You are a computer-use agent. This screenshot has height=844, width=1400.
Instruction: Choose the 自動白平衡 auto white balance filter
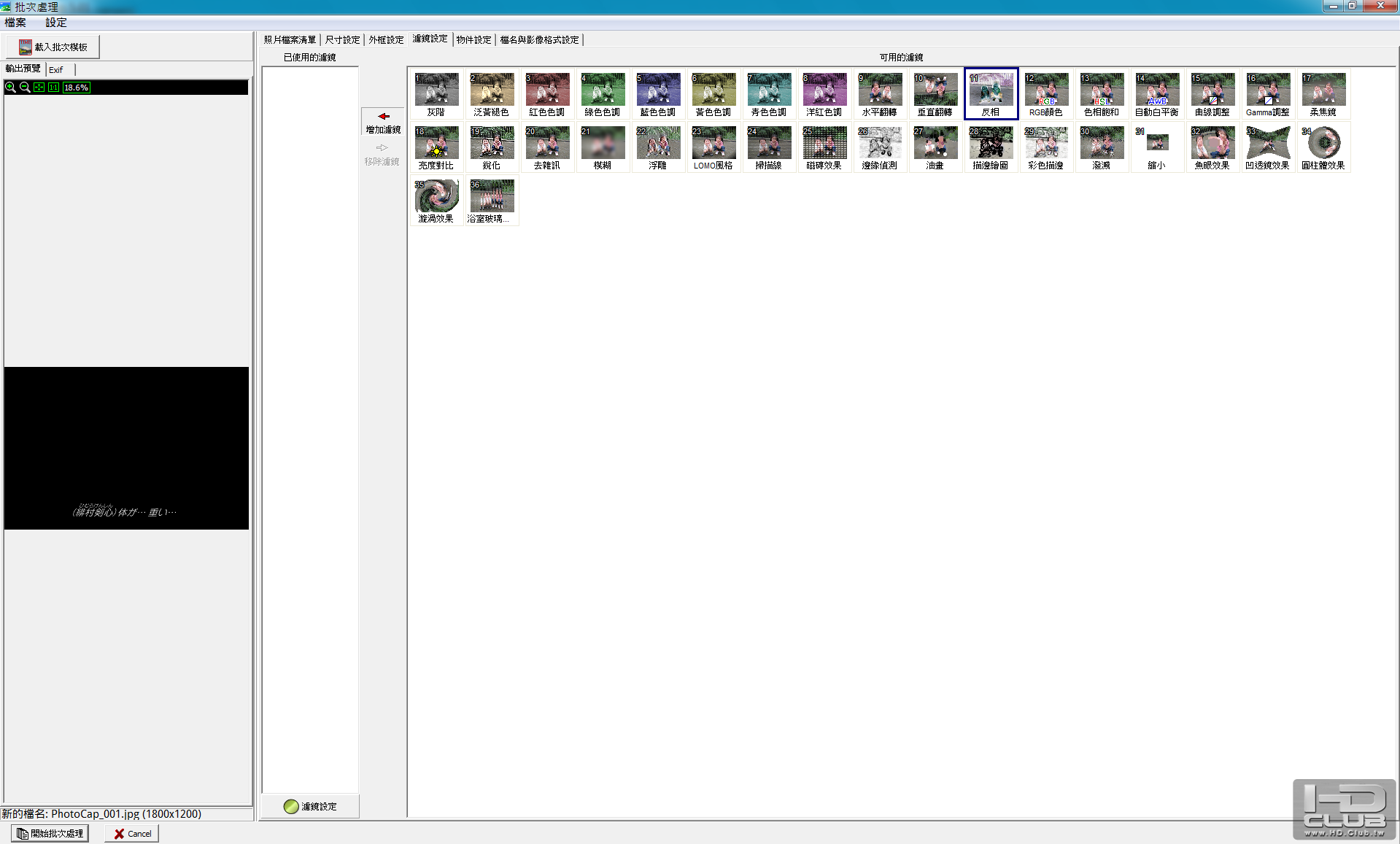1157,95
